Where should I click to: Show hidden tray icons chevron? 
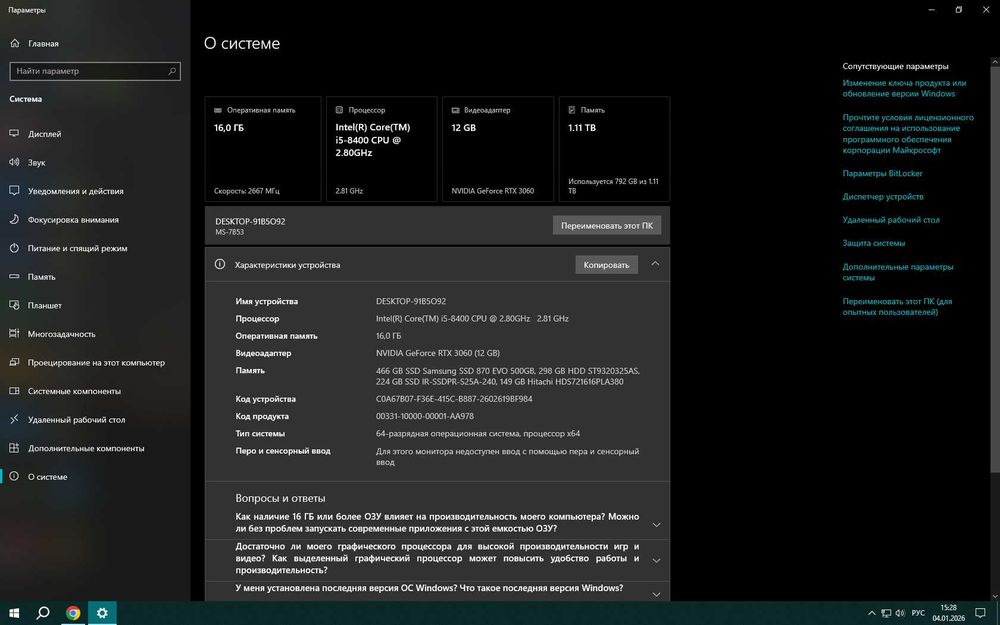tap(872, 614)
